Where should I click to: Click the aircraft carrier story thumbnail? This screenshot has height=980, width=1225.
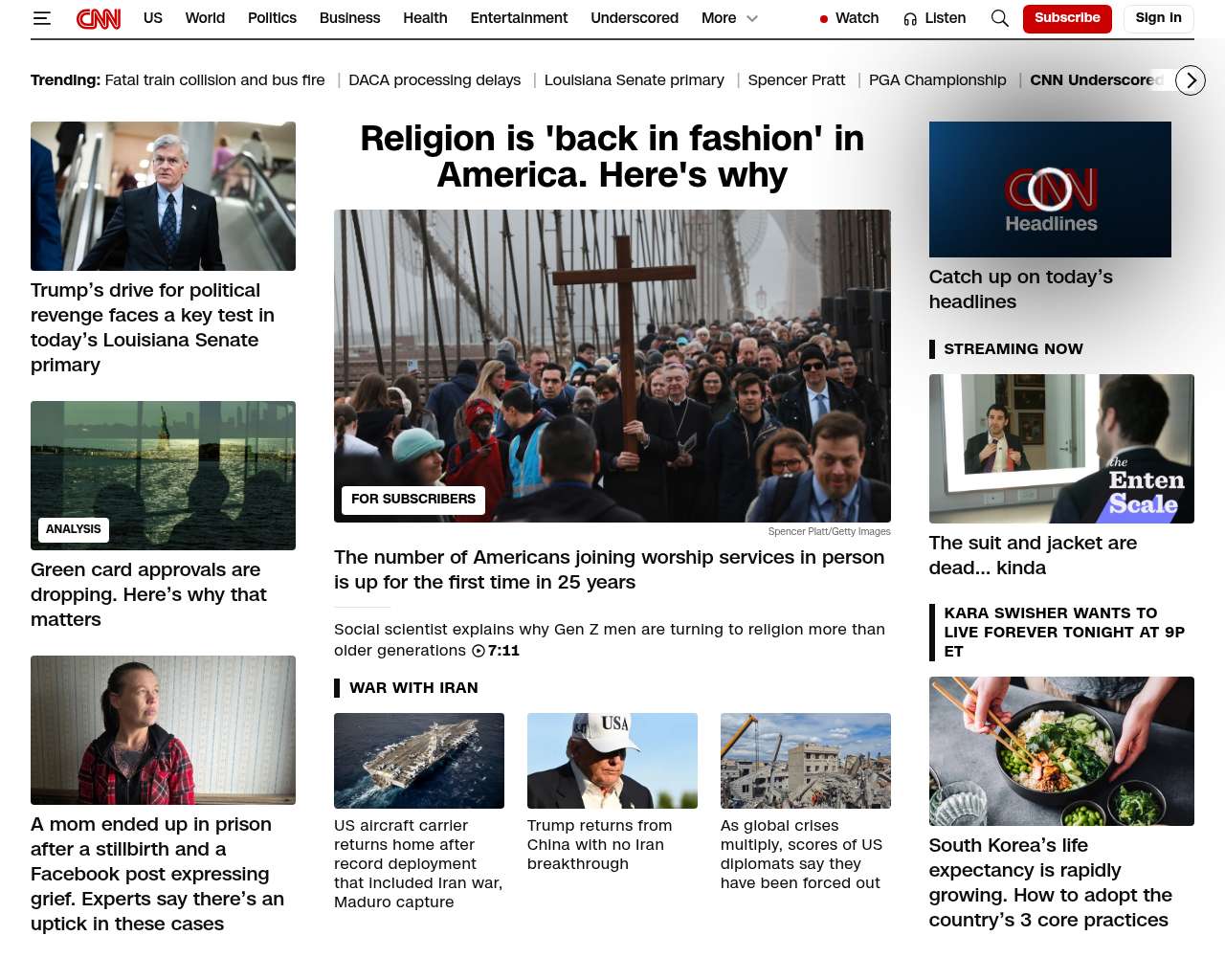(x=419, y=761)
